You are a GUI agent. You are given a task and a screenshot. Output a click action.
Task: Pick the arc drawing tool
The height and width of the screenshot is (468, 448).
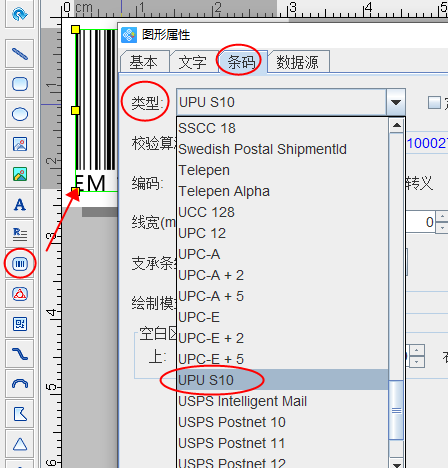click(x=20, y=384)
